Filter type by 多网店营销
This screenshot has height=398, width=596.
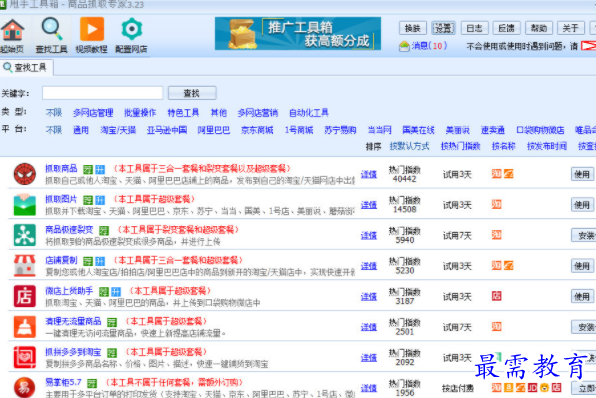(x=258, y=113)
